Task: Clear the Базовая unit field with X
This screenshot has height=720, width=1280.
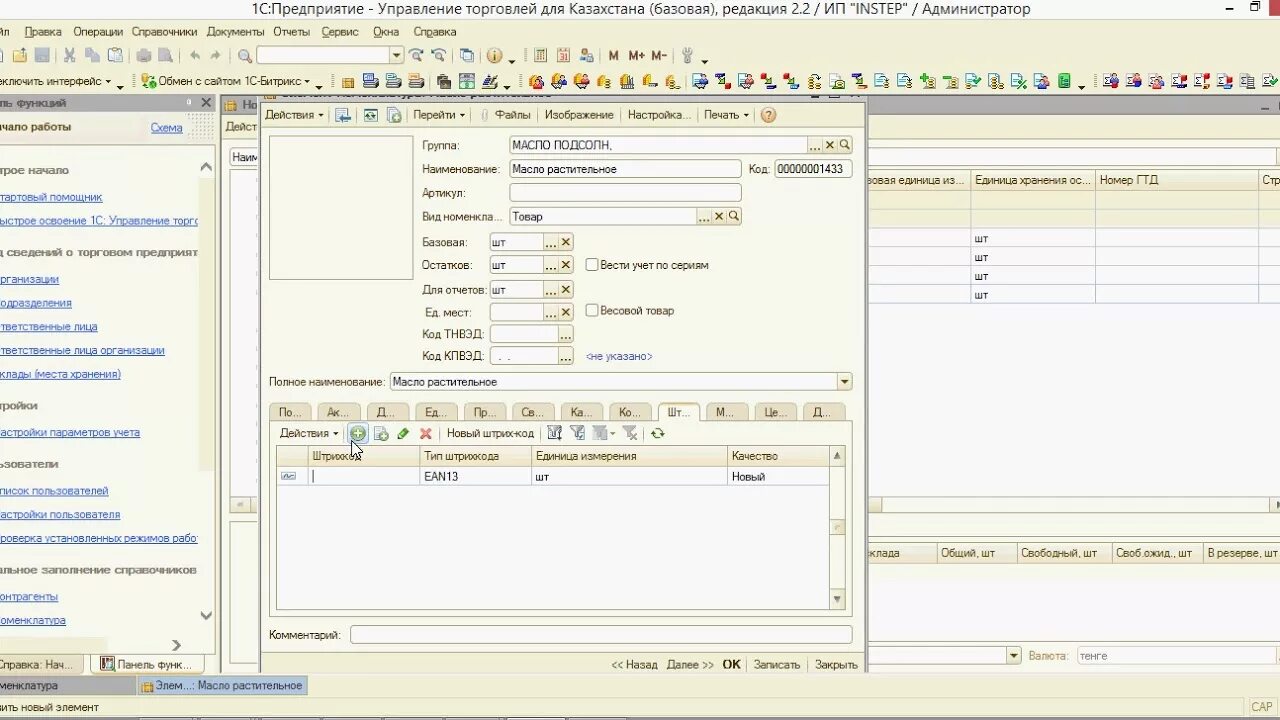Action: click(x=565, y=242)
